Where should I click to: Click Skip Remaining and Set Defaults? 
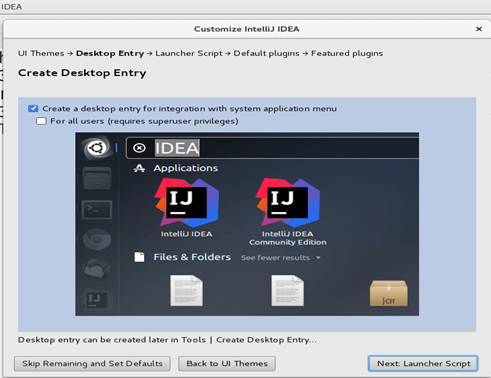click(92, 363)
